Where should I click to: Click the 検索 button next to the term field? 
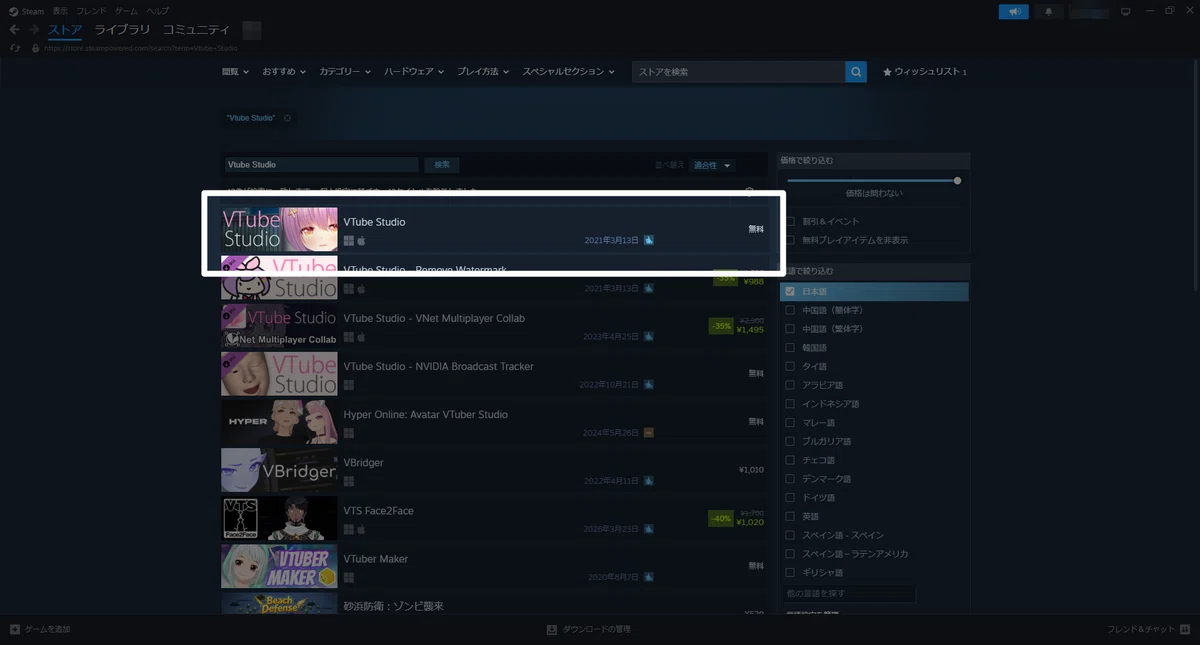click(441, 165)
